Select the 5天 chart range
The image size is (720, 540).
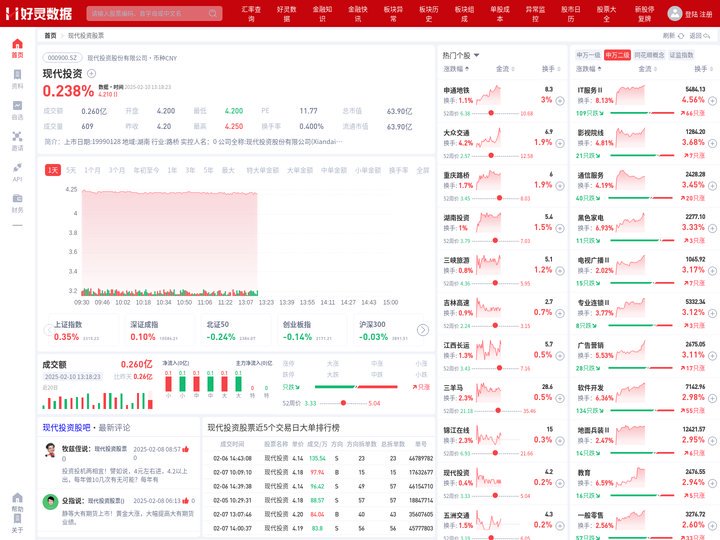[71, 170]
